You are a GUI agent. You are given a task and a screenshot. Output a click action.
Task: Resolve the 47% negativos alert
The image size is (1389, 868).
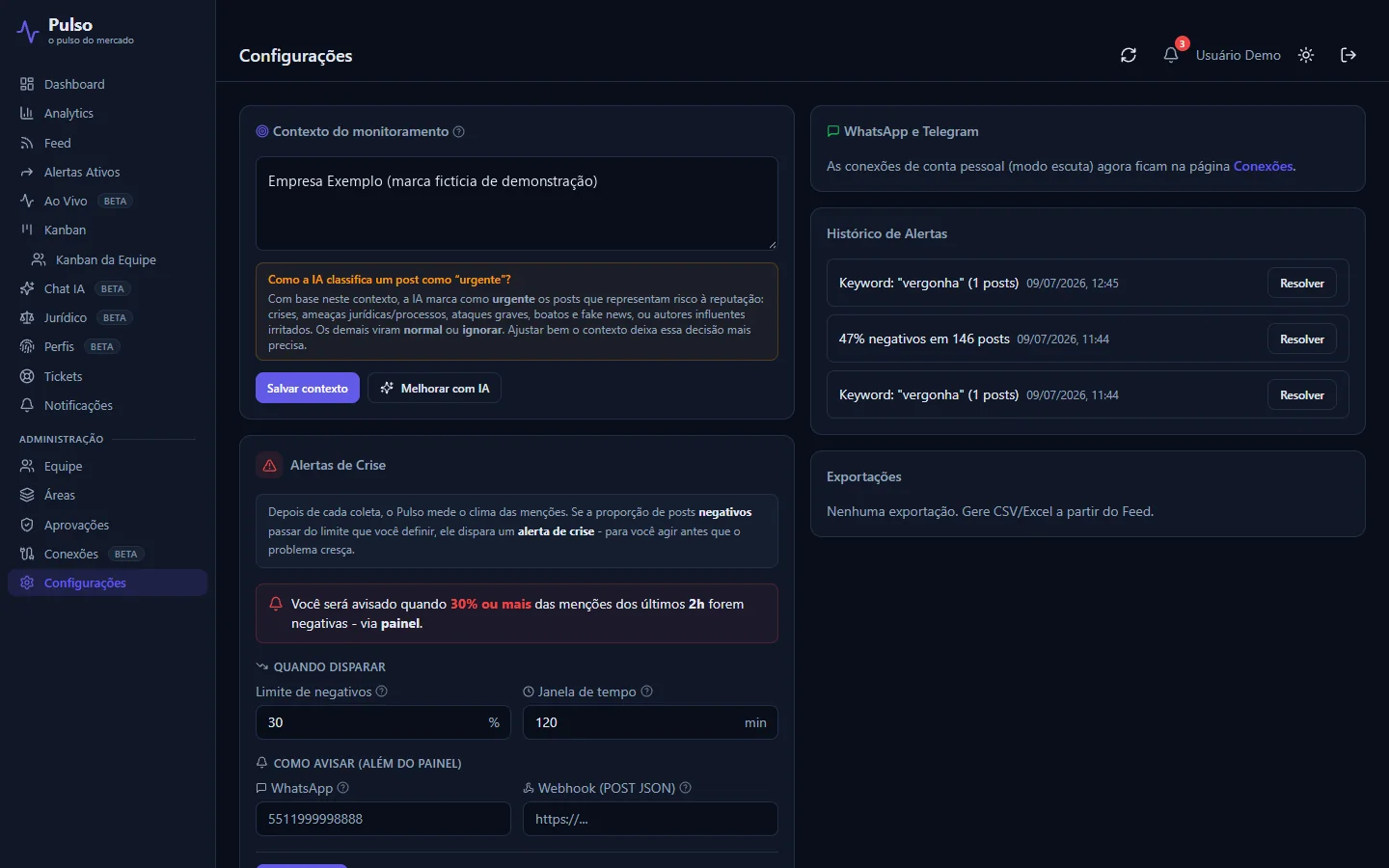point(1302,339)
